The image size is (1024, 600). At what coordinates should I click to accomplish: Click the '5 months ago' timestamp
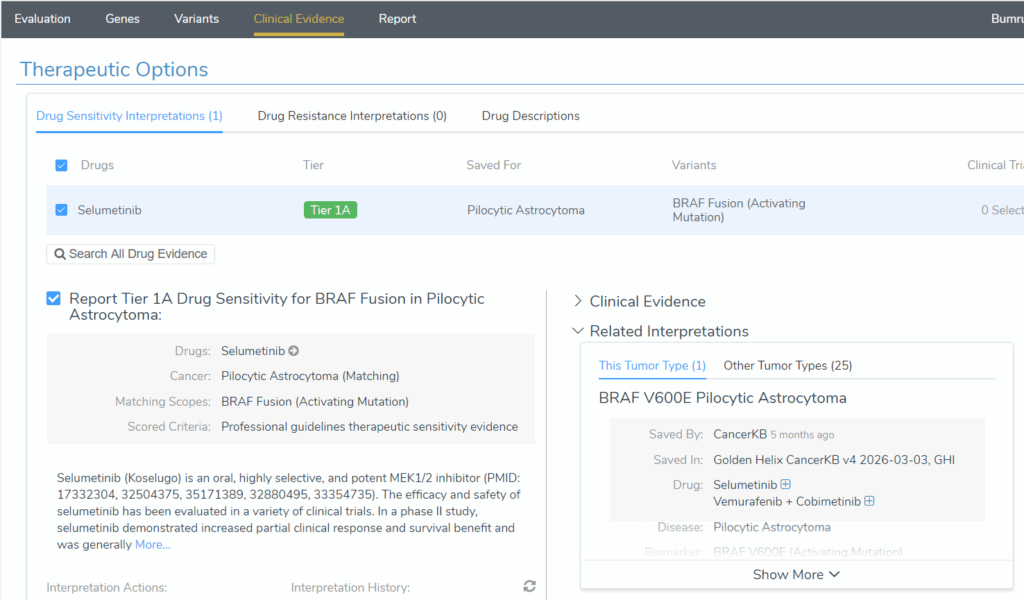click(x=802, y=435)
